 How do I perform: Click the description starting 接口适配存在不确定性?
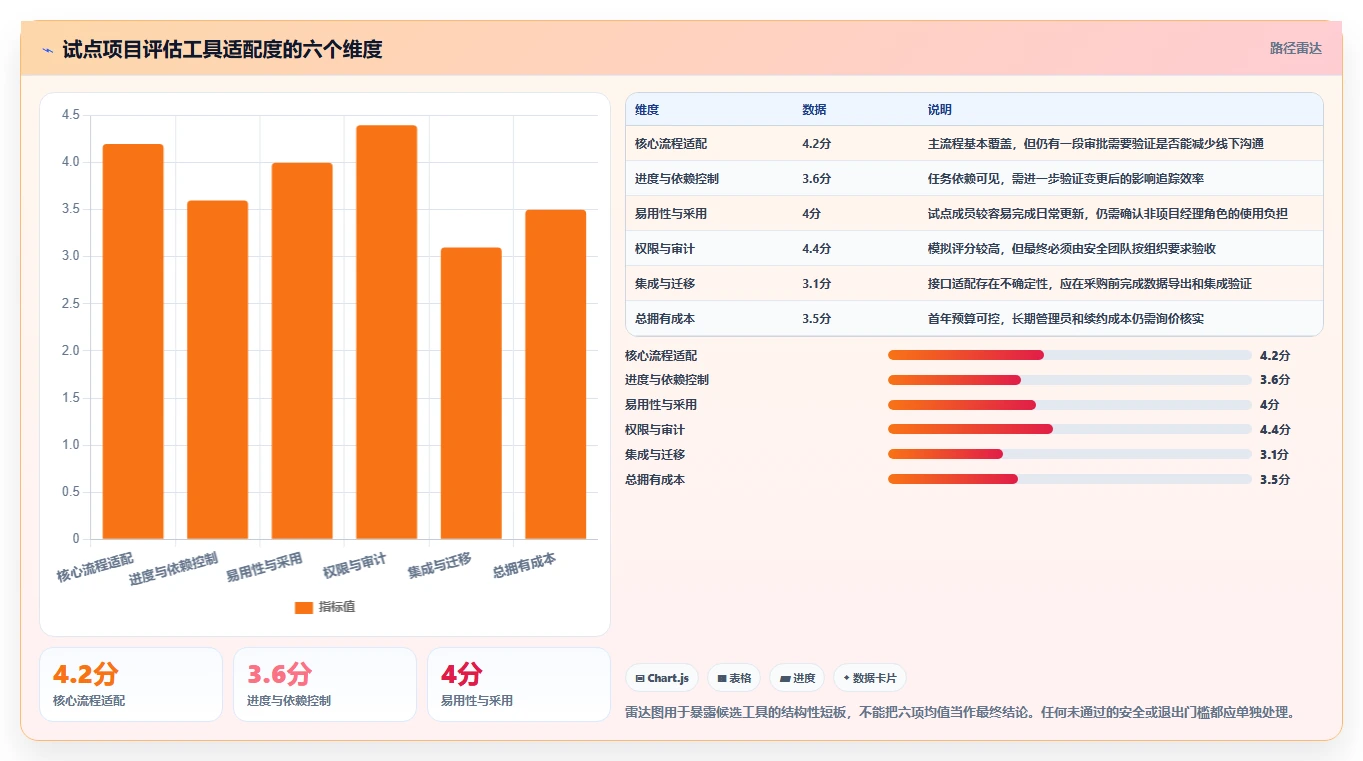[x=1090, y=284]
